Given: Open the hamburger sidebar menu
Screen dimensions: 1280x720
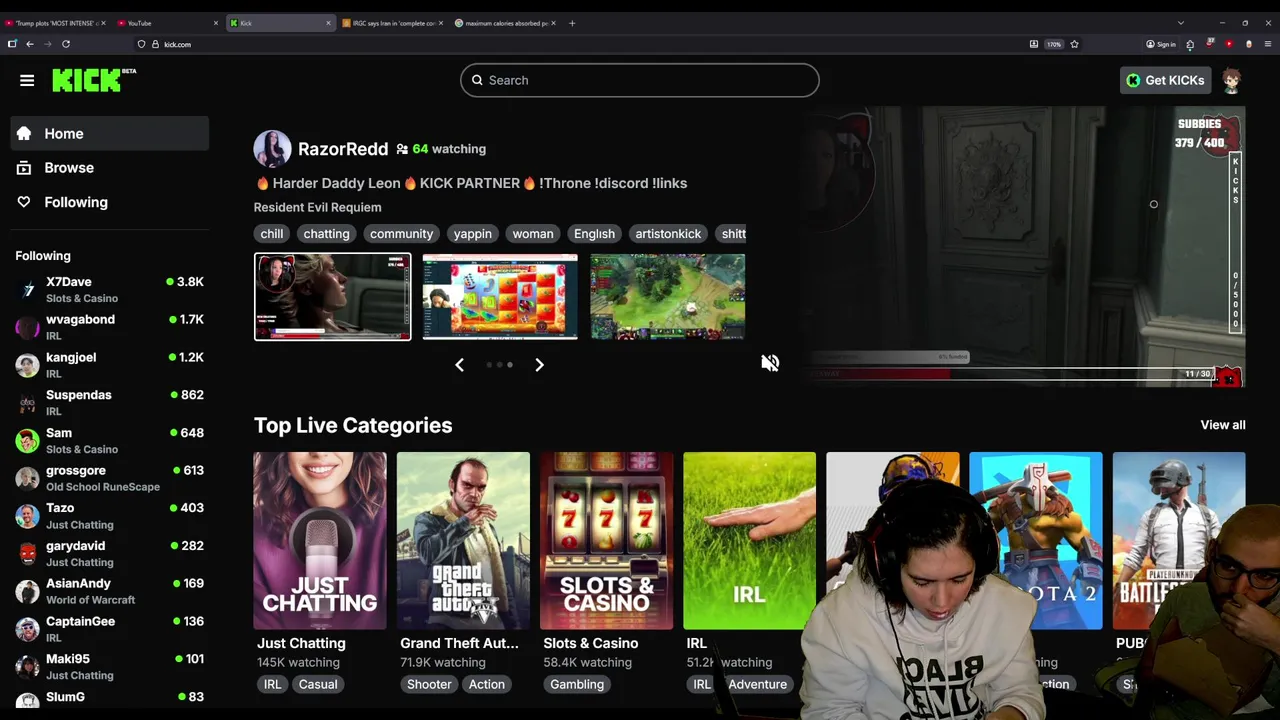Looking at the screenshot, I should (27, 80).
